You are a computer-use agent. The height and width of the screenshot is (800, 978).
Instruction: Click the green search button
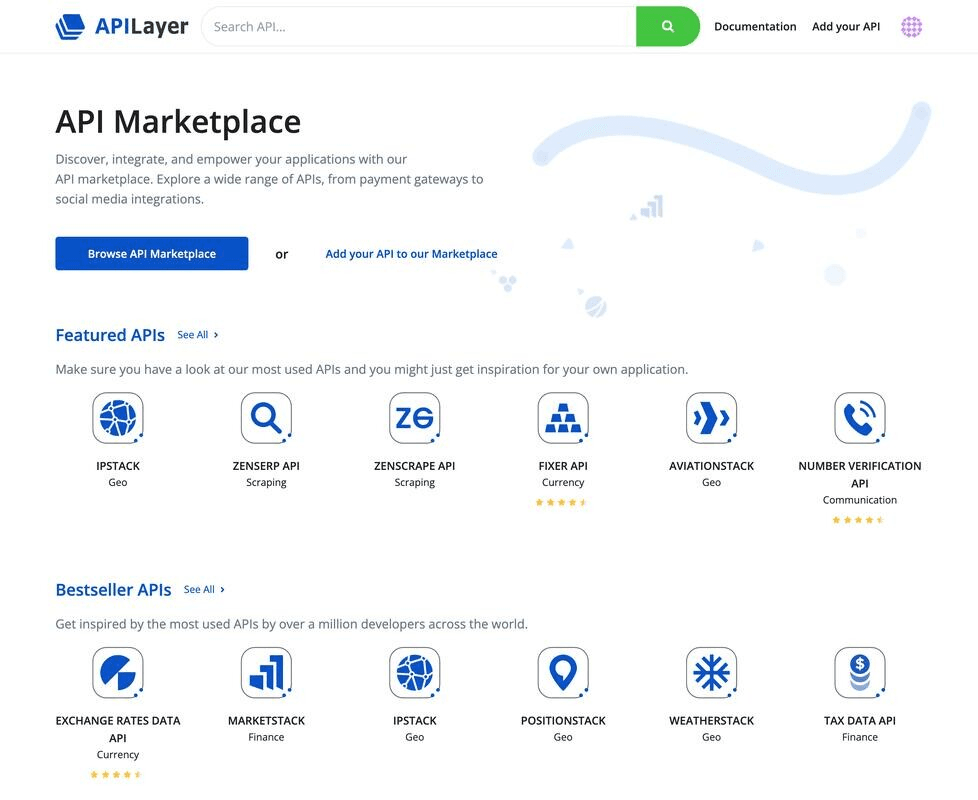(667, 24)
